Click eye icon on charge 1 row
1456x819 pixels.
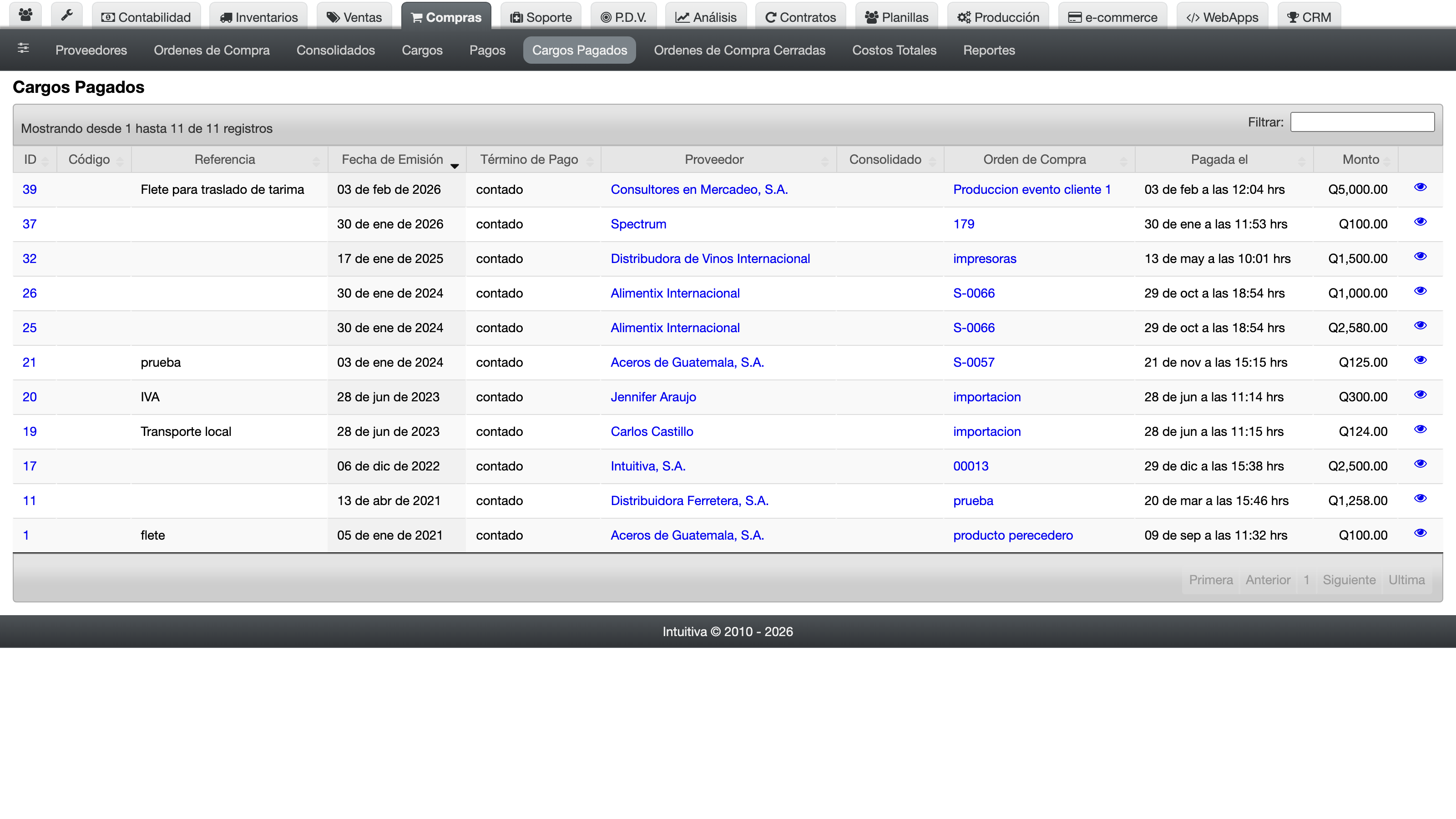(x=1421, y=533)
